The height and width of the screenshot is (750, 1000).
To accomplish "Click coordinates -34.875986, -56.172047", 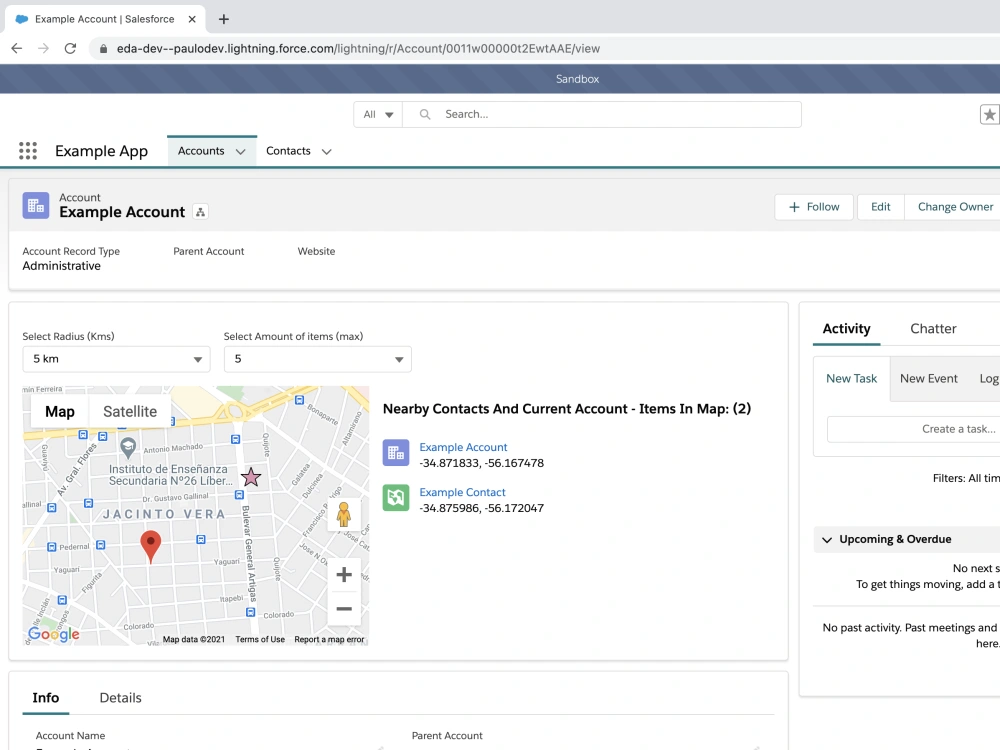I will tap(482, 508).
